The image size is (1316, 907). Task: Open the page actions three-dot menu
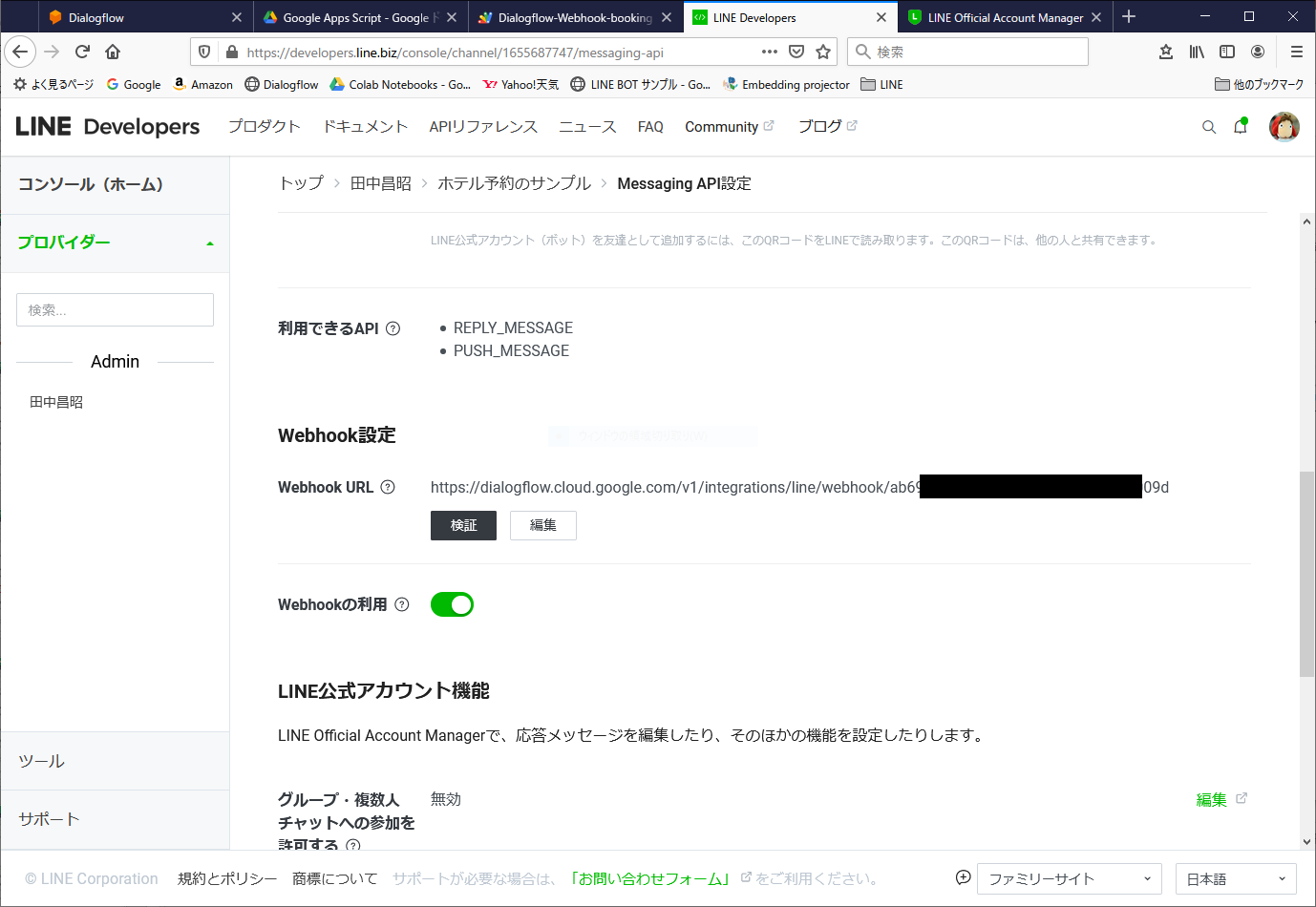[770, 52]
